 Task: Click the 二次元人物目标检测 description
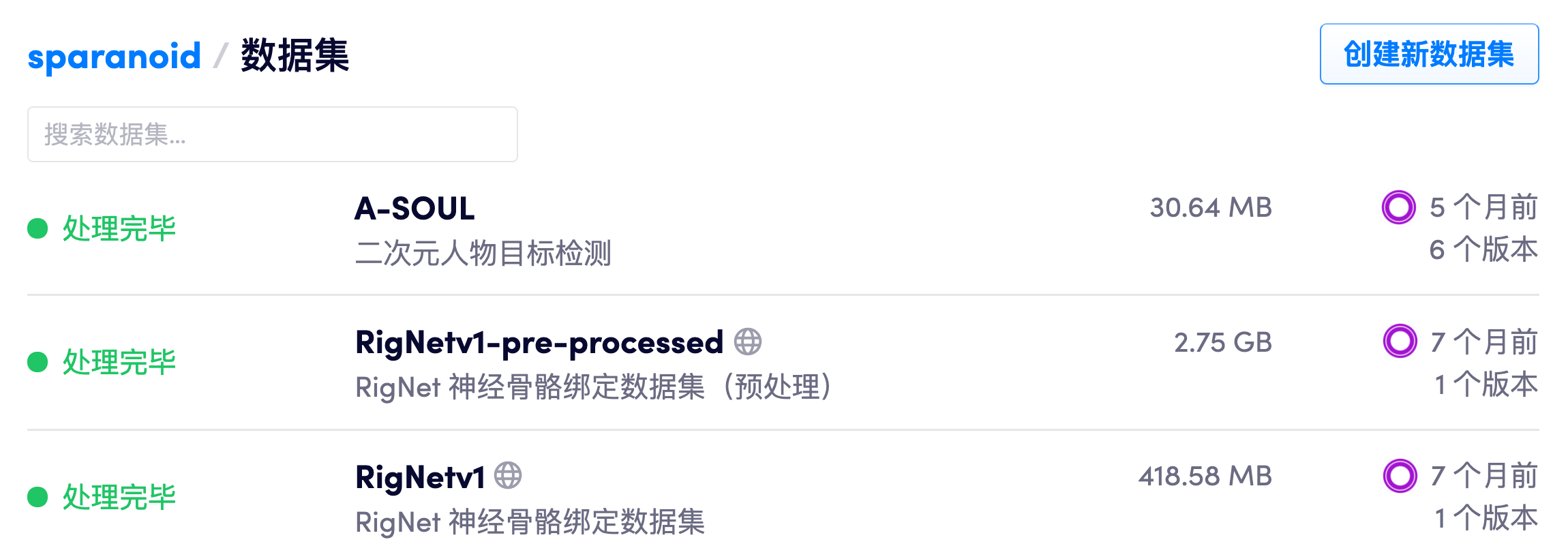pos(483,253)
